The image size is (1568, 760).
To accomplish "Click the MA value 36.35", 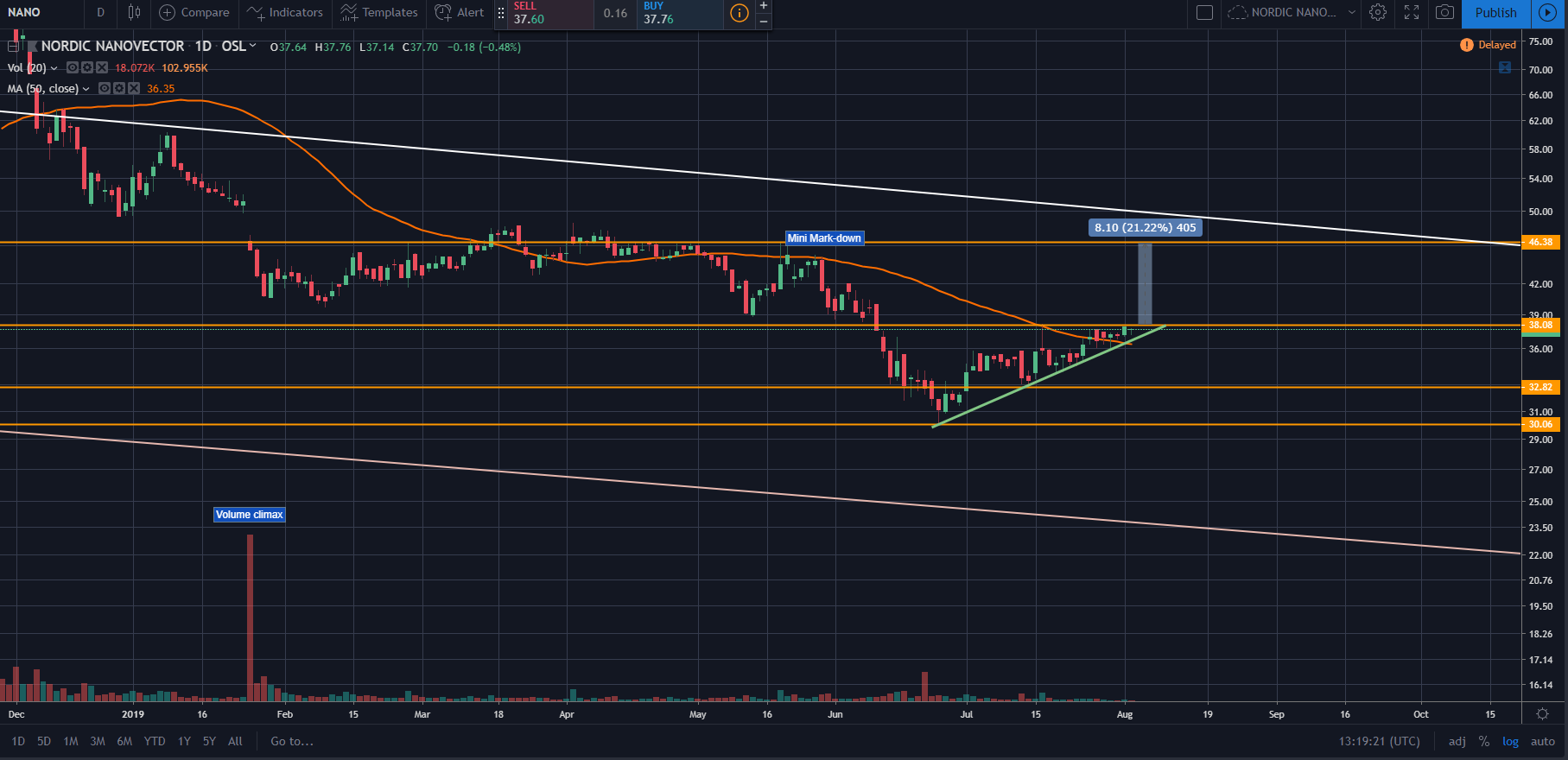I will pos(161,89).
